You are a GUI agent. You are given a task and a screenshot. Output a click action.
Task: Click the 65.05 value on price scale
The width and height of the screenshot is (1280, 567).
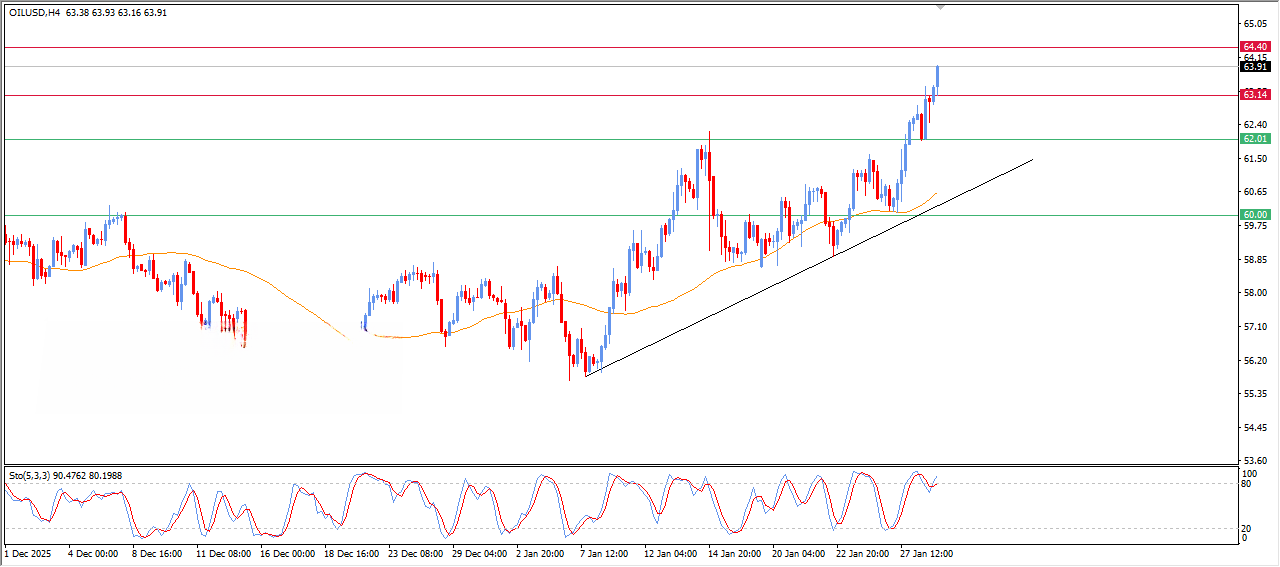click(1253, 24)
